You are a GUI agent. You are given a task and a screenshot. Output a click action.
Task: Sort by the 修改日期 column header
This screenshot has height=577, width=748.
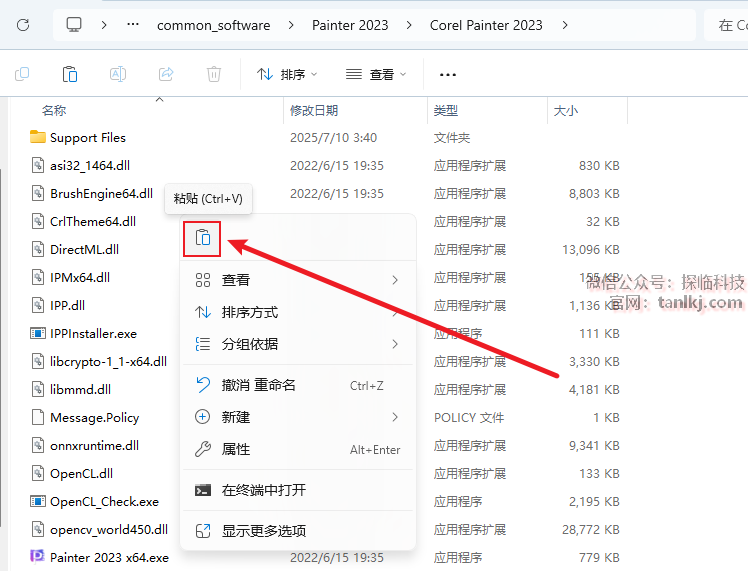pos(314,110)
